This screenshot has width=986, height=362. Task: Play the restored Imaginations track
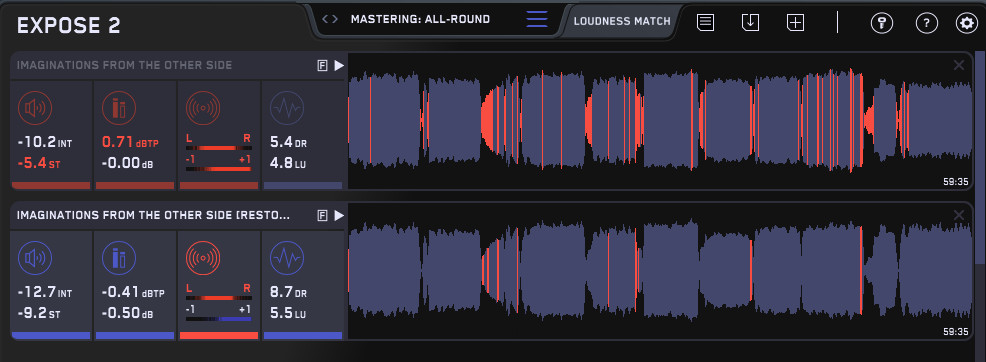click(339, 216)
